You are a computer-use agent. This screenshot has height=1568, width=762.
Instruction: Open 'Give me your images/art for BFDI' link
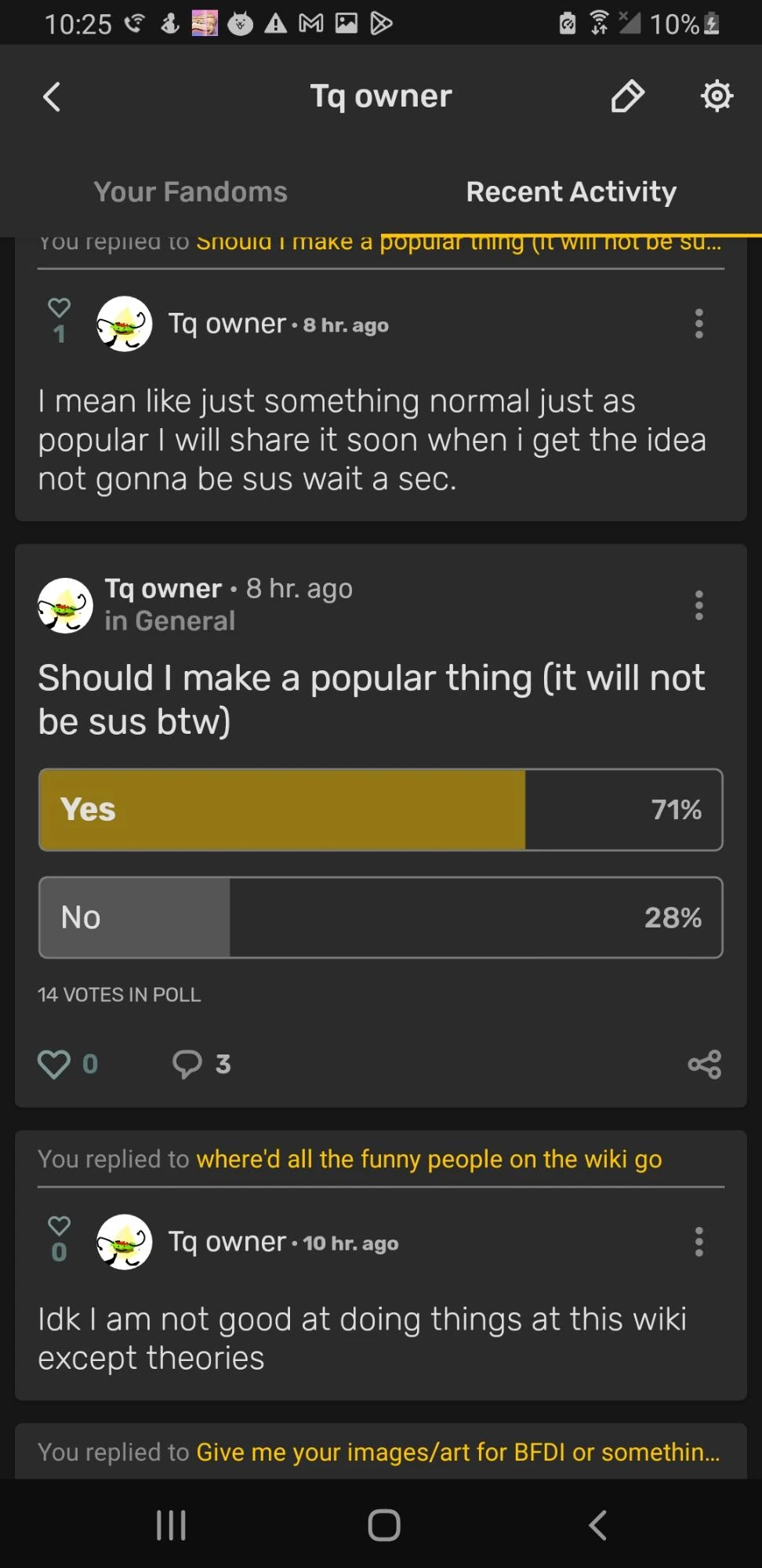(457, 1452)
